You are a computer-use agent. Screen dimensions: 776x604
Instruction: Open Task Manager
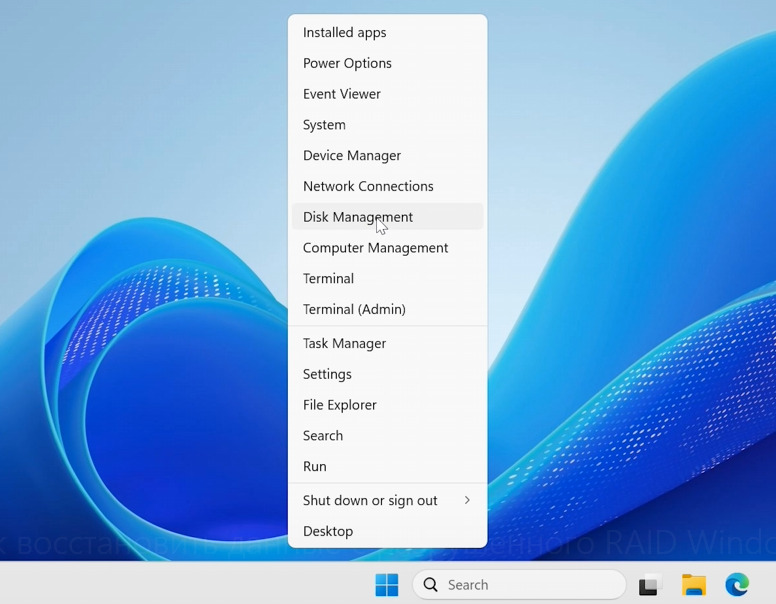[x=388, y=343]
